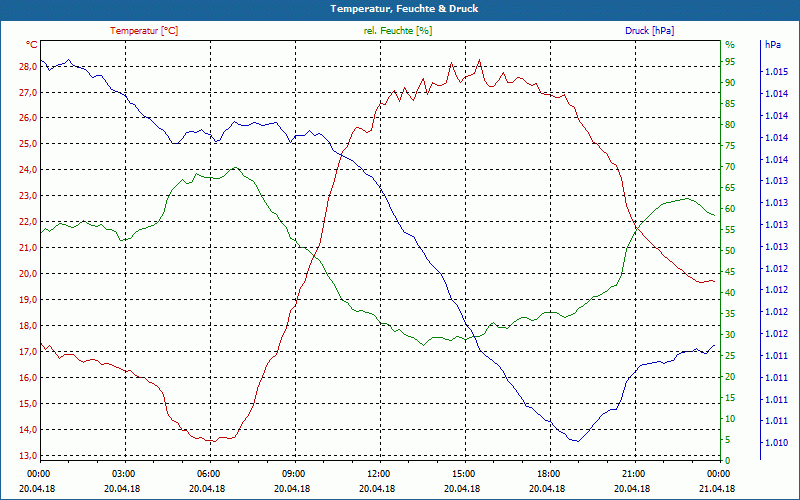800x500 pixels.
Task: Select the blue "Druck [hPa]" legend label
Action: 649,31
